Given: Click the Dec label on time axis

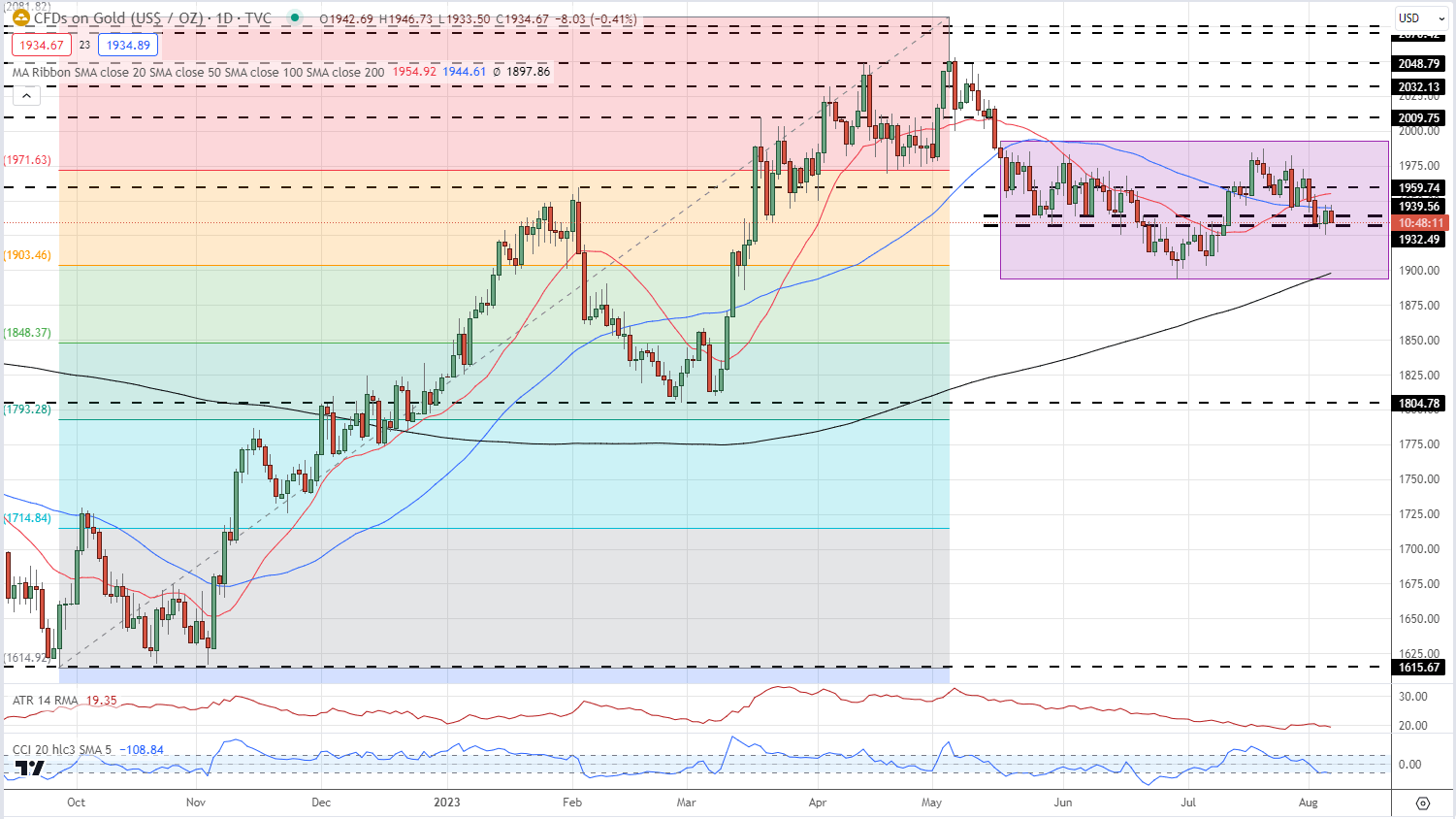Looking at the screenshot, I should [x=321, y=803].
